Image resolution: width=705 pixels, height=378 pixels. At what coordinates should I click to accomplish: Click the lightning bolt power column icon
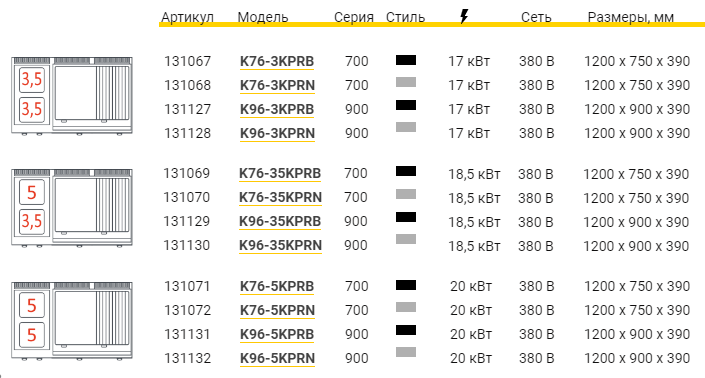464,17
